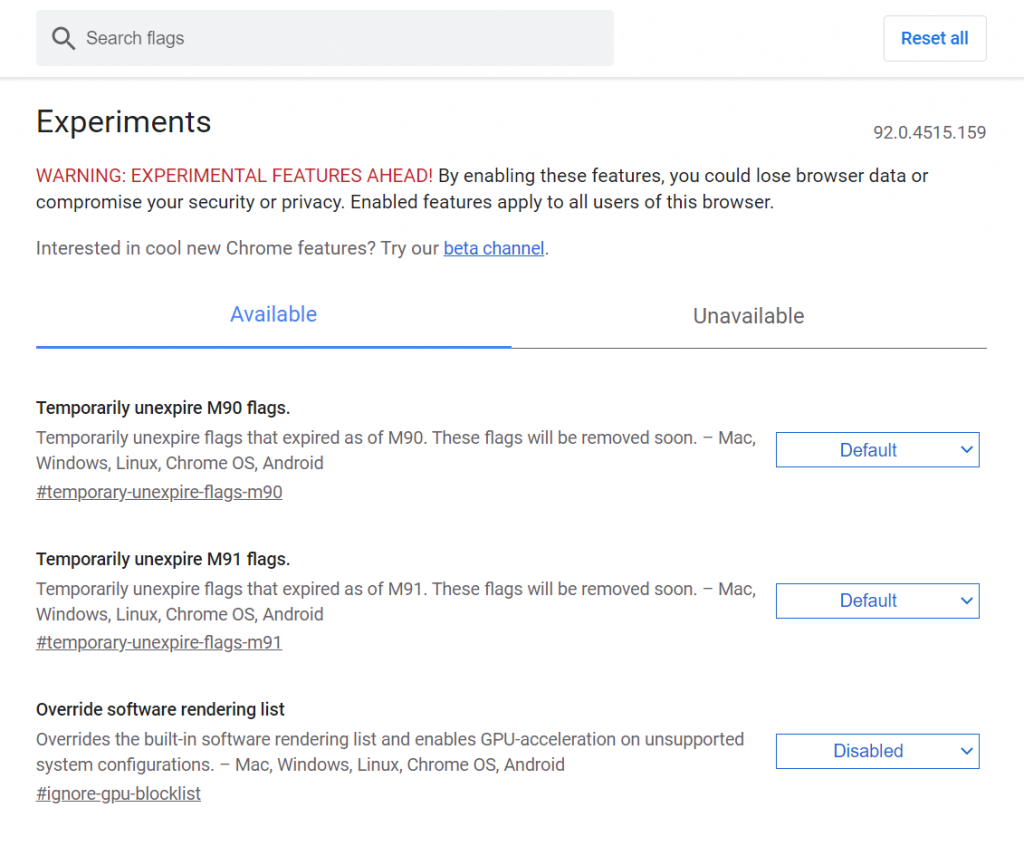Switch to the Available tab

pyautogui.click(x=273, y=314)
